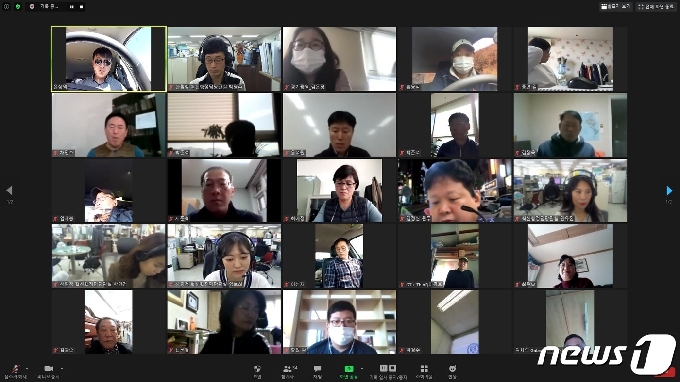
Task: Stop the recording using the square button
Action: [x=82, y=7]
